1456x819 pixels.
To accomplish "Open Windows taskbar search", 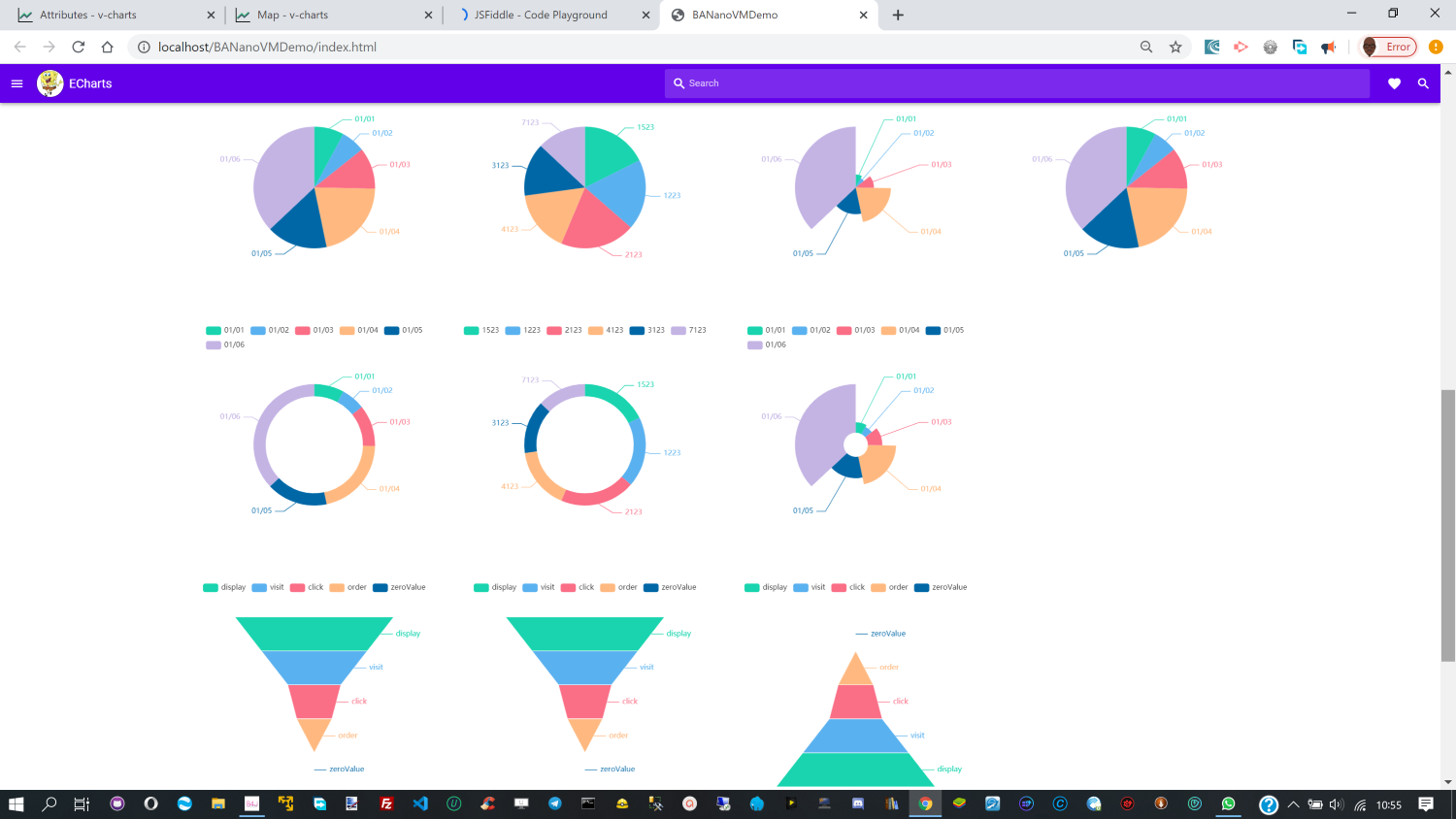I will tap(50, 804).
